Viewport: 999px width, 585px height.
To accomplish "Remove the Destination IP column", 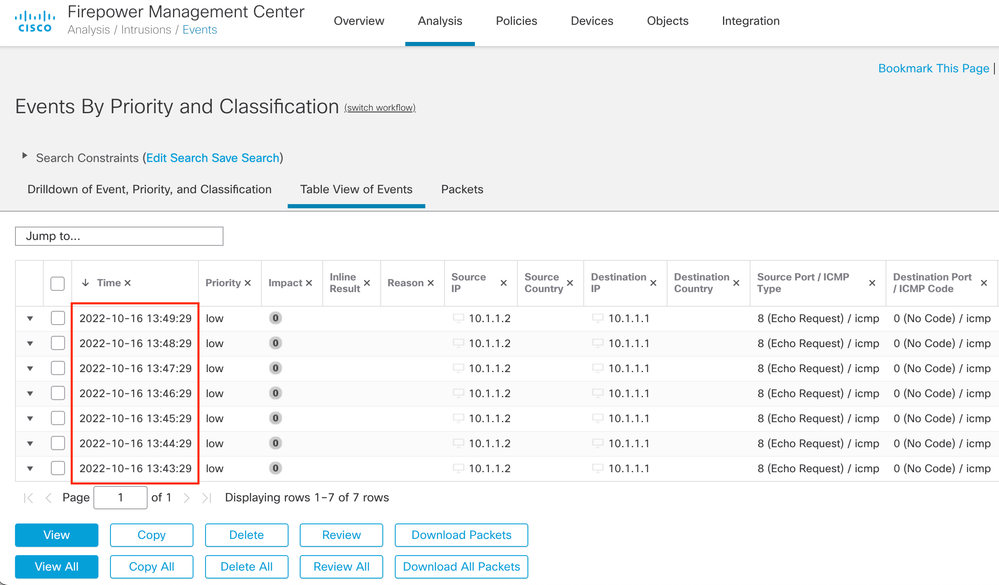I will 653,283.
